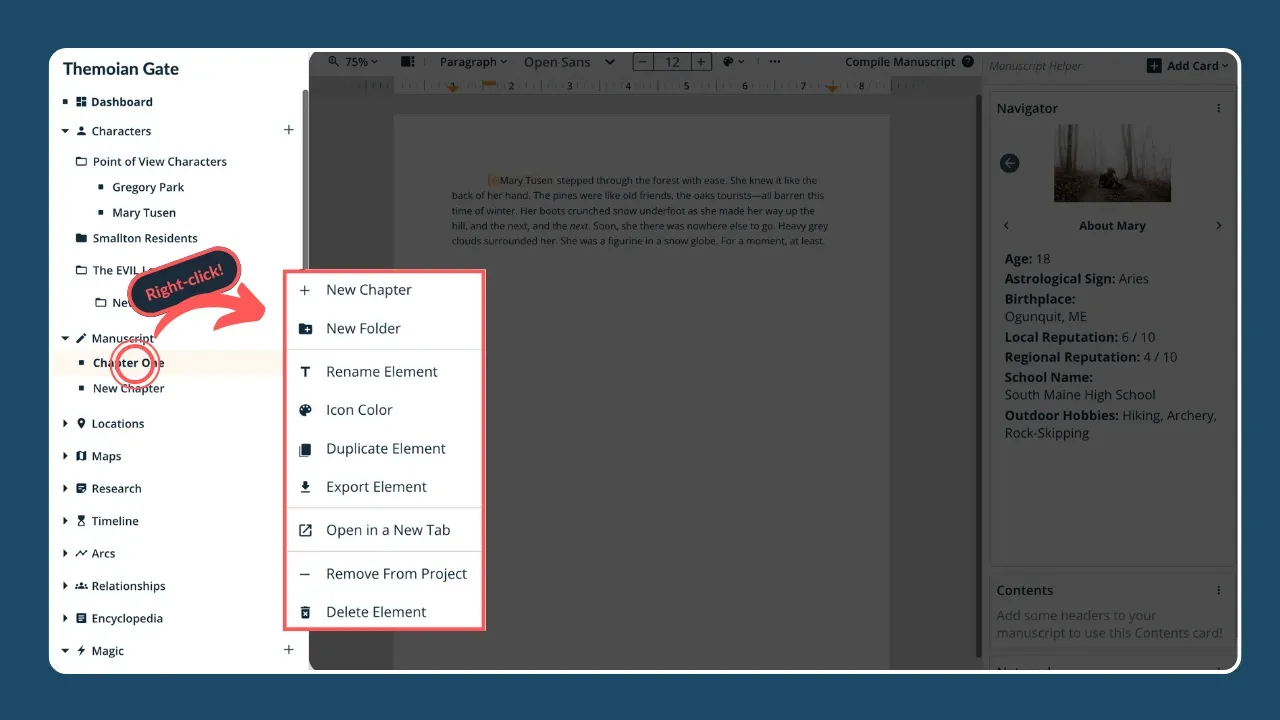This screenshot has height=720, width=1280.
Task: Click the Delete Element trash icon
Action: point(306,612)
